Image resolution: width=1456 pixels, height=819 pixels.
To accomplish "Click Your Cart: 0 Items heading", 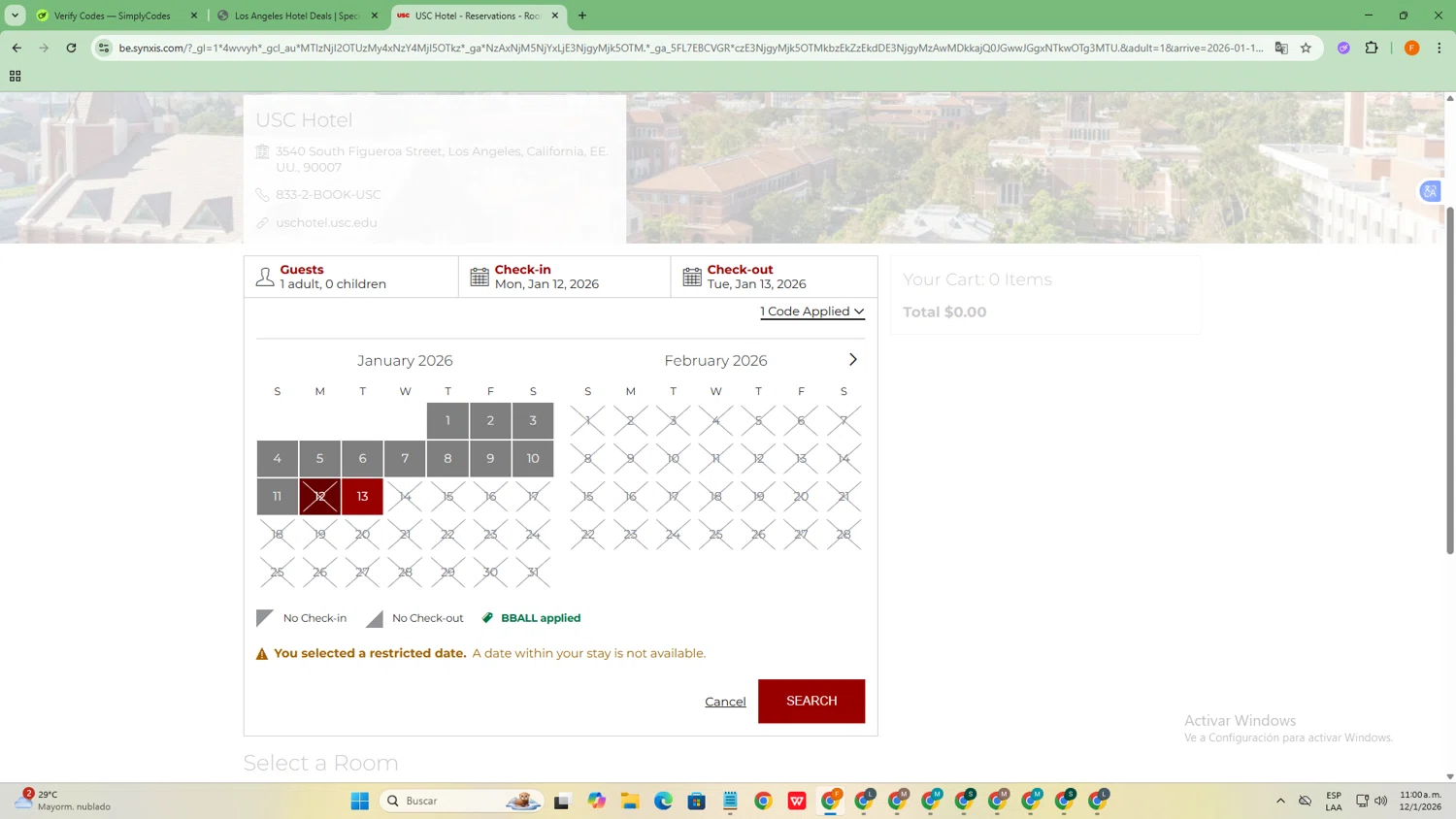I will (977, 279).
